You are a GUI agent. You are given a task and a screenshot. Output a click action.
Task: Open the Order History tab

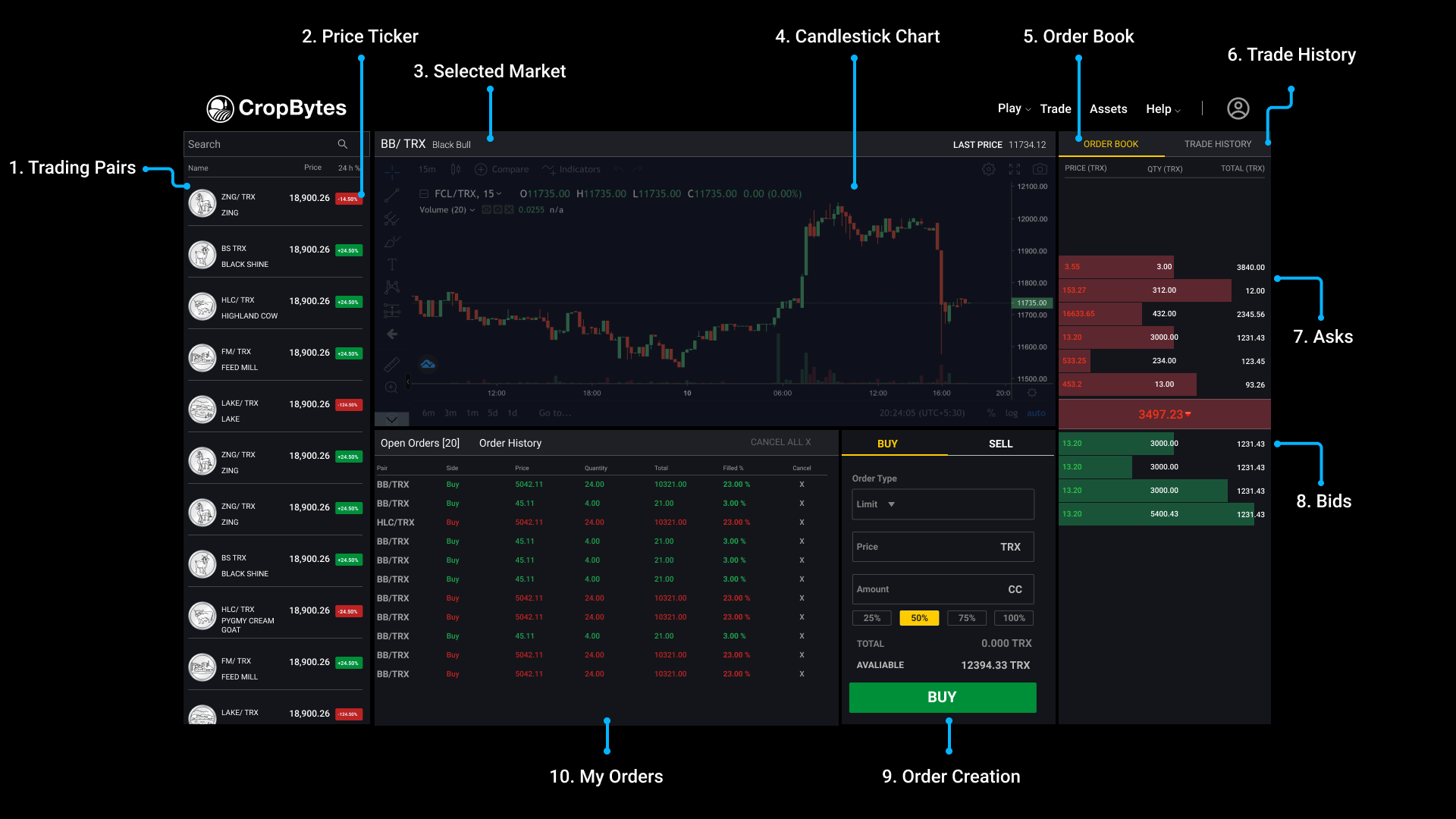[x=510, y=443]
